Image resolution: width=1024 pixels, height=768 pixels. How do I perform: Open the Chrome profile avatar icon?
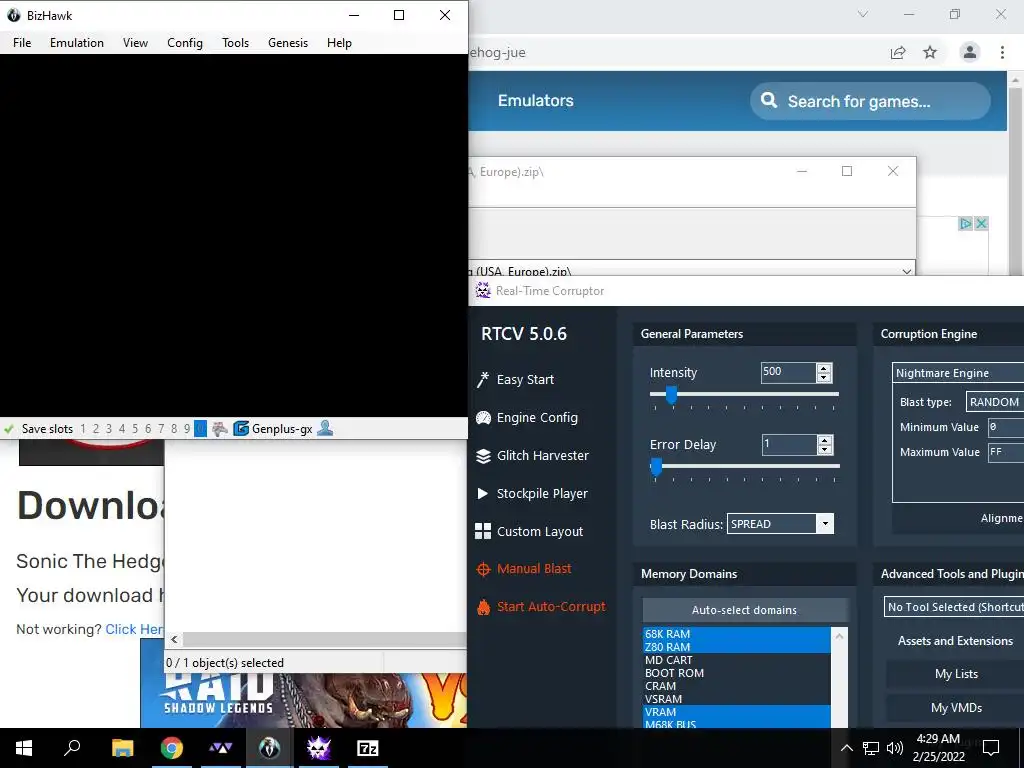(x=970, y=52)
